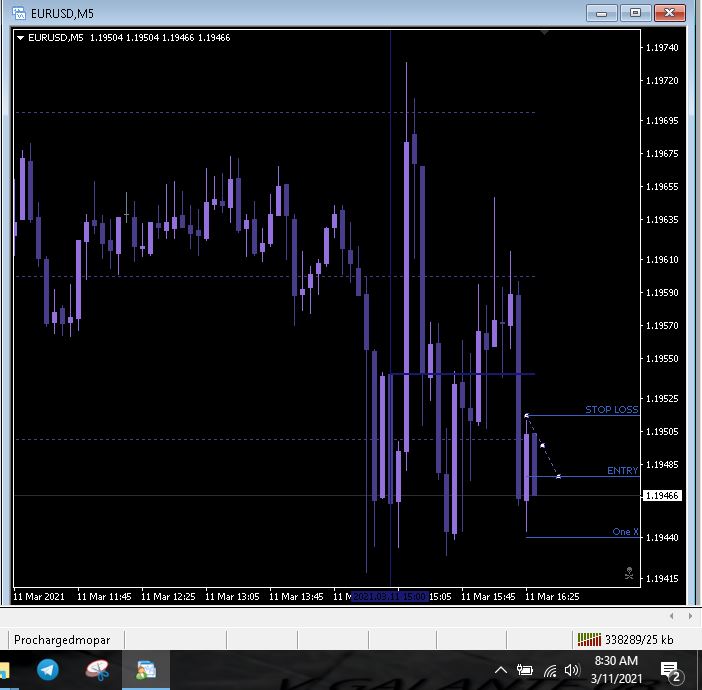Select the current price tag 1.19466
702x690 pixels.
(x=662, y=496)
